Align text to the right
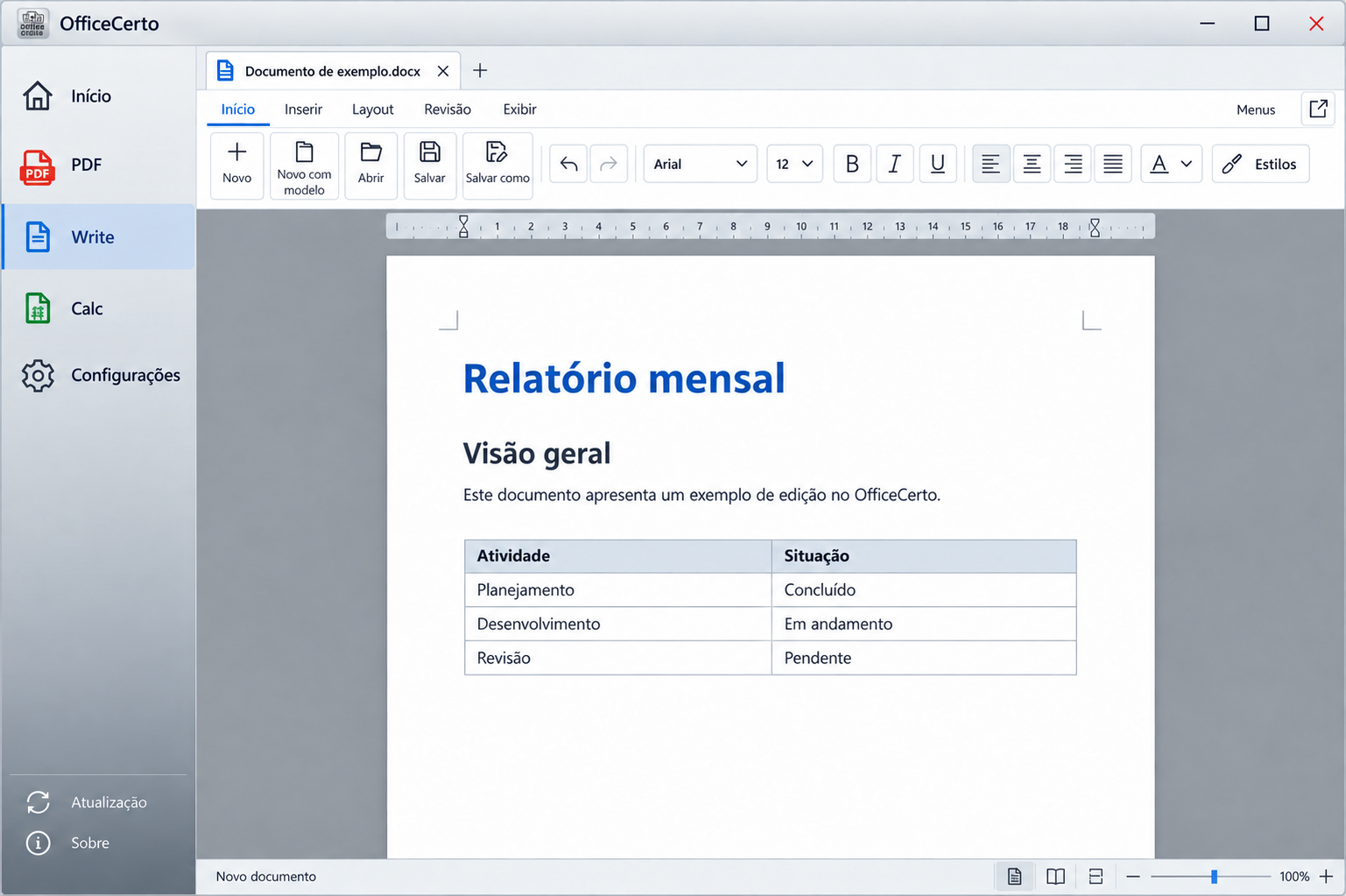 [x=1073, y=164]
